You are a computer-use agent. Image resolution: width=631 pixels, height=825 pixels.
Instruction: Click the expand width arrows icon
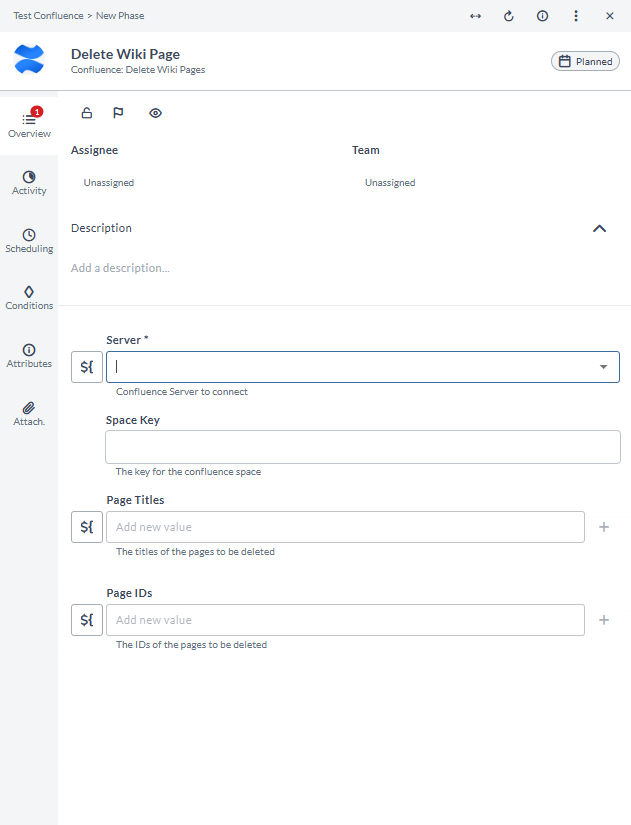(475, 16)
